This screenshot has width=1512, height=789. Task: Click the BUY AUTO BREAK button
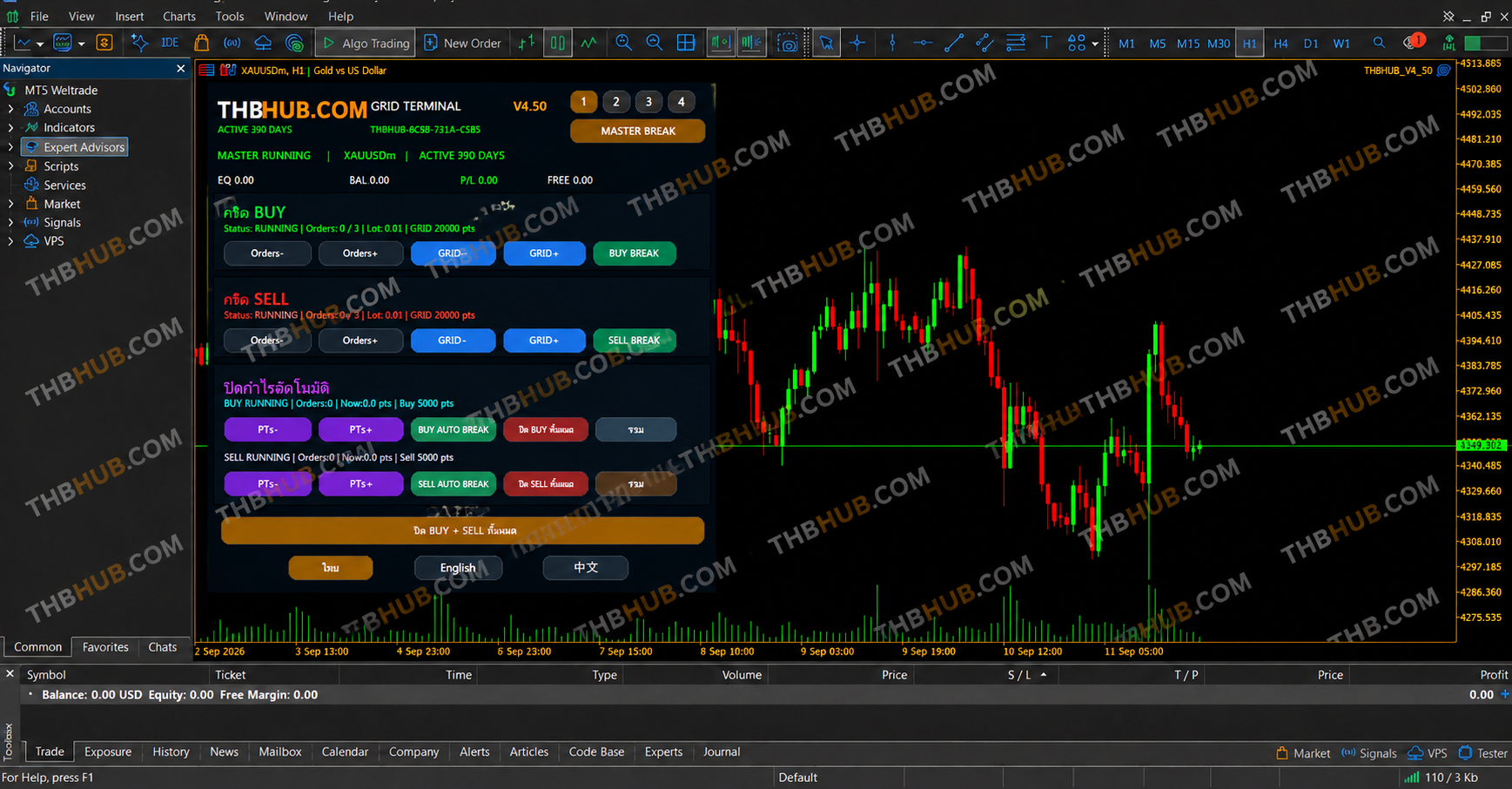(x=453, y=429)
